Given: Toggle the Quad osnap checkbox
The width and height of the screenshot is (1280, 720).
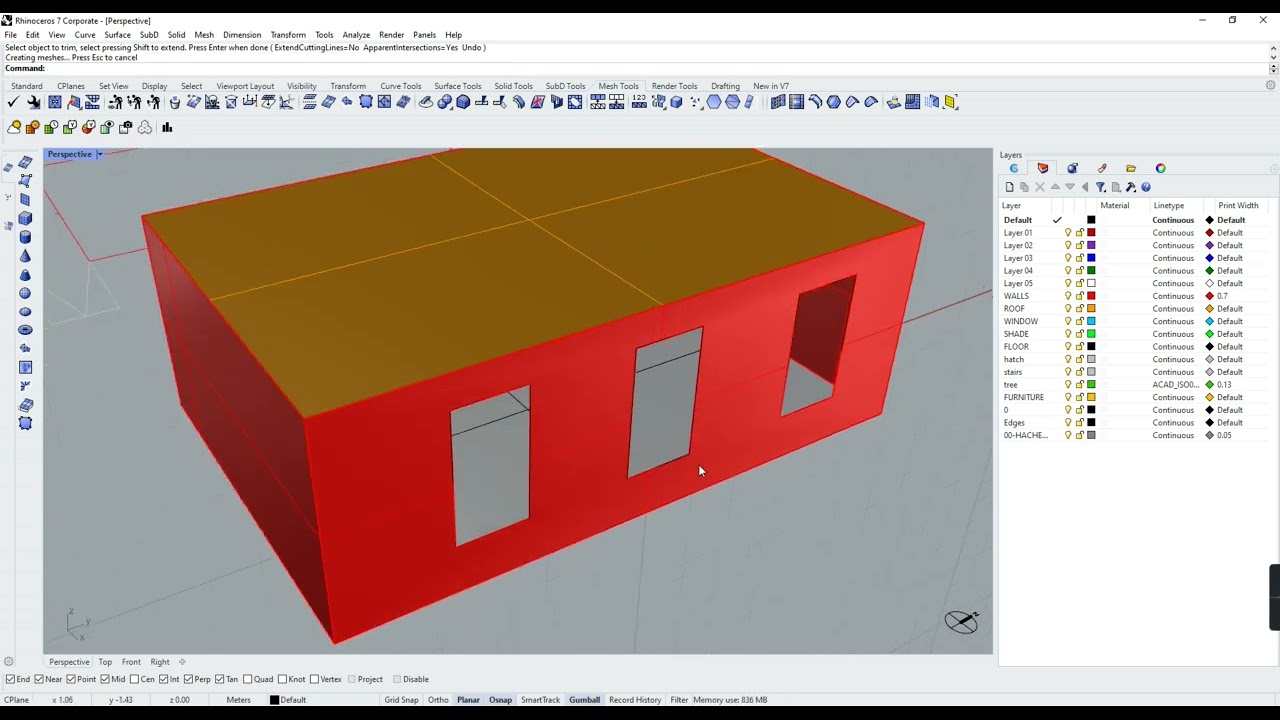Looking at the screenshot, I should [248, 679].
